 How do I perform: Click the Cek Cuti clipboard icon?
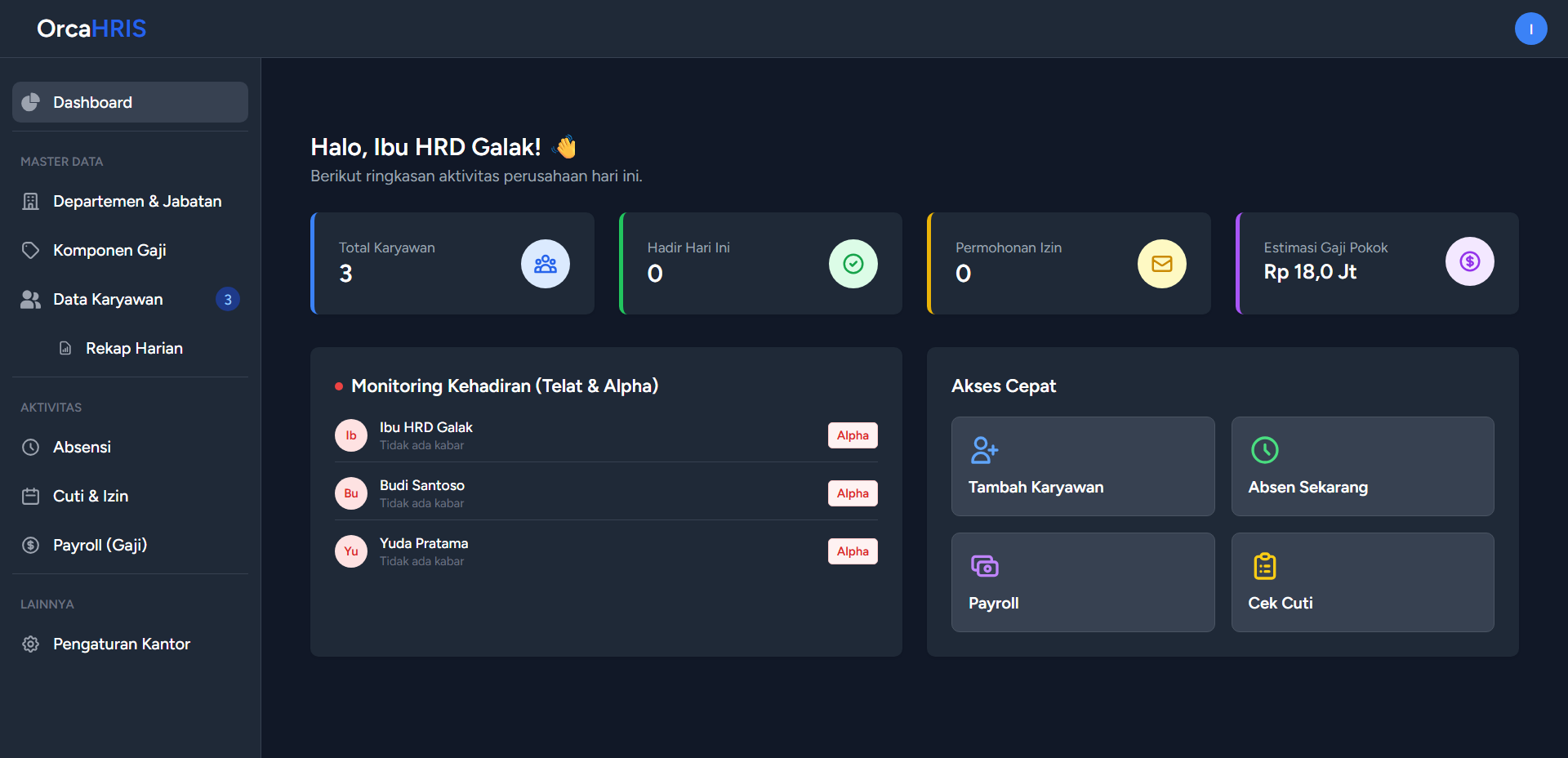point(1265,566)
